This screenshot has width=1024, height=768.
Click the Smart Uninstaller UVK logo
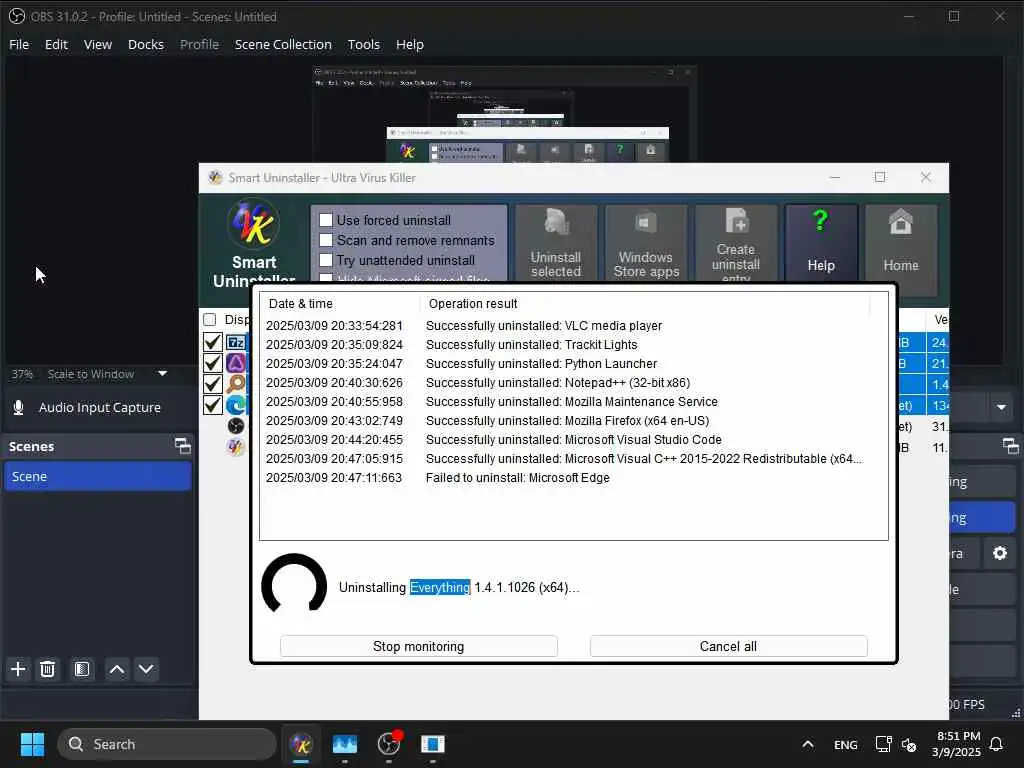point(253,224)
